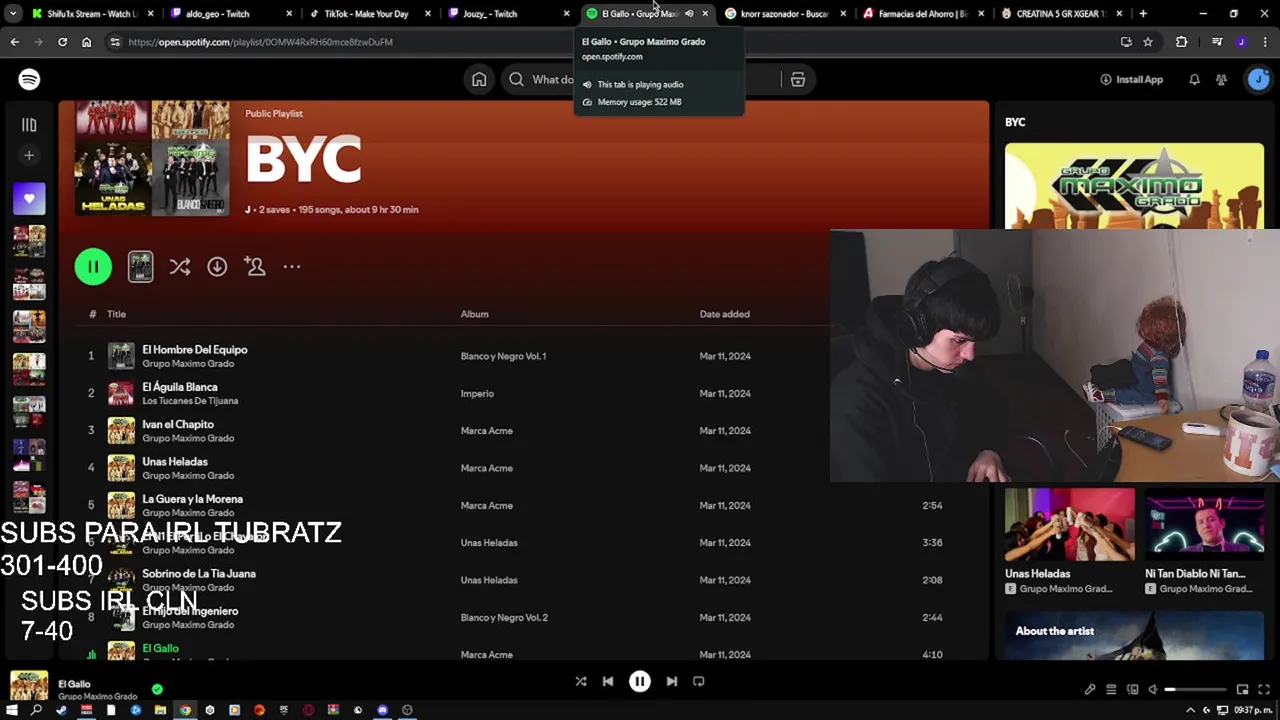The height and width of the screenshot is (720, 1280).
Task: Open About the artist card
Action: (x=1134, y=634)
